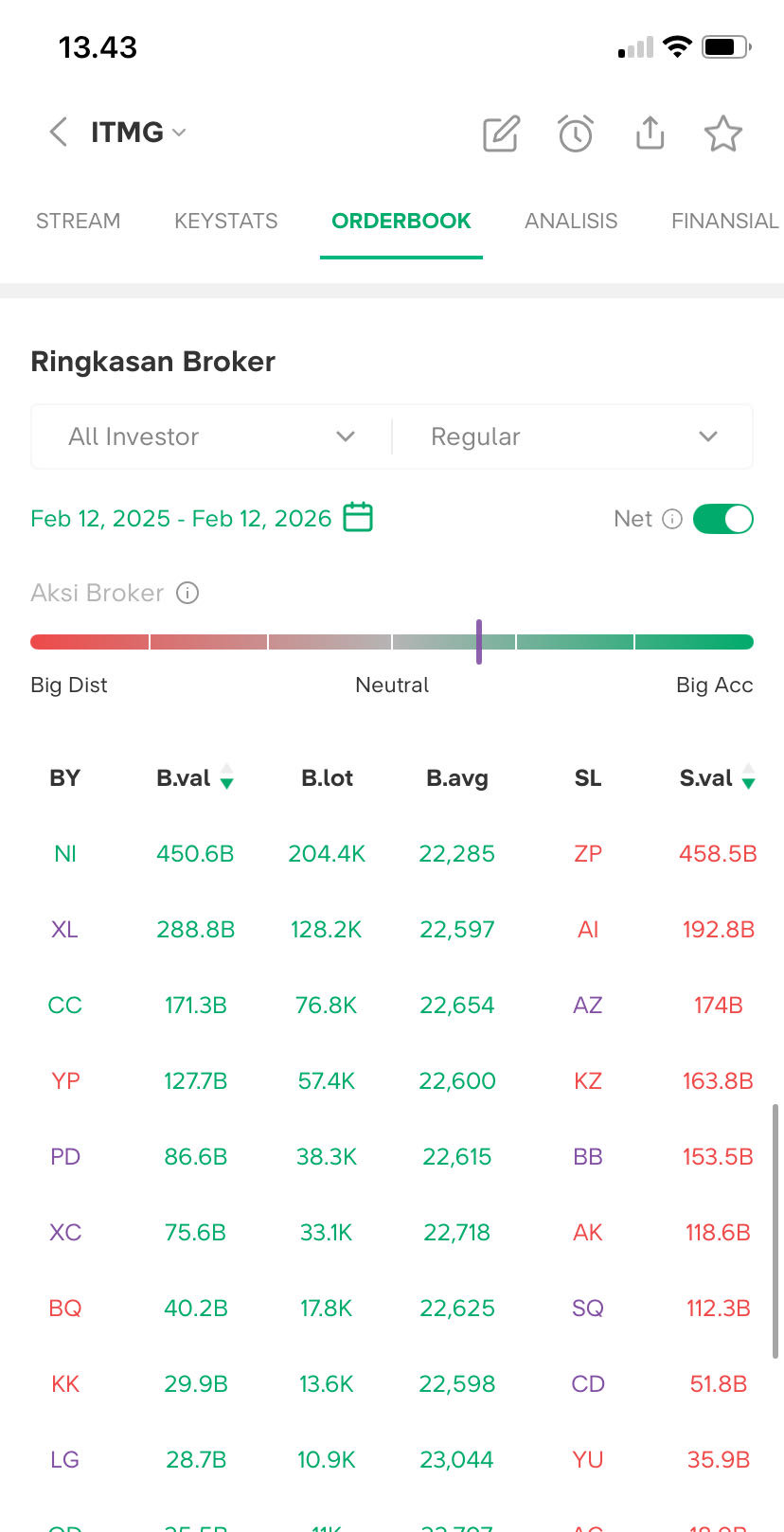The image size is (784, 1532).
Task: Tap the Aksi Broker info icon
Action: point(188,593)
